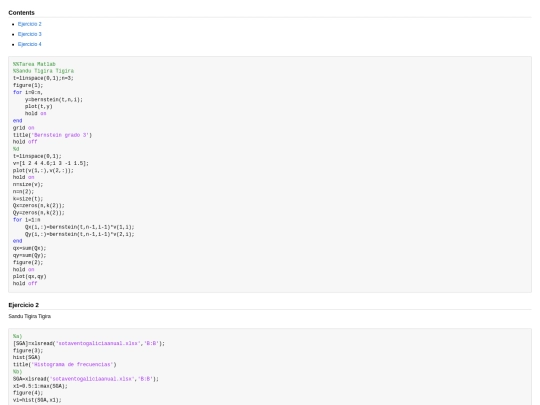The image size is (540, 405).
Task: Click the k=size(t); code line
Action: coord(28,199)
